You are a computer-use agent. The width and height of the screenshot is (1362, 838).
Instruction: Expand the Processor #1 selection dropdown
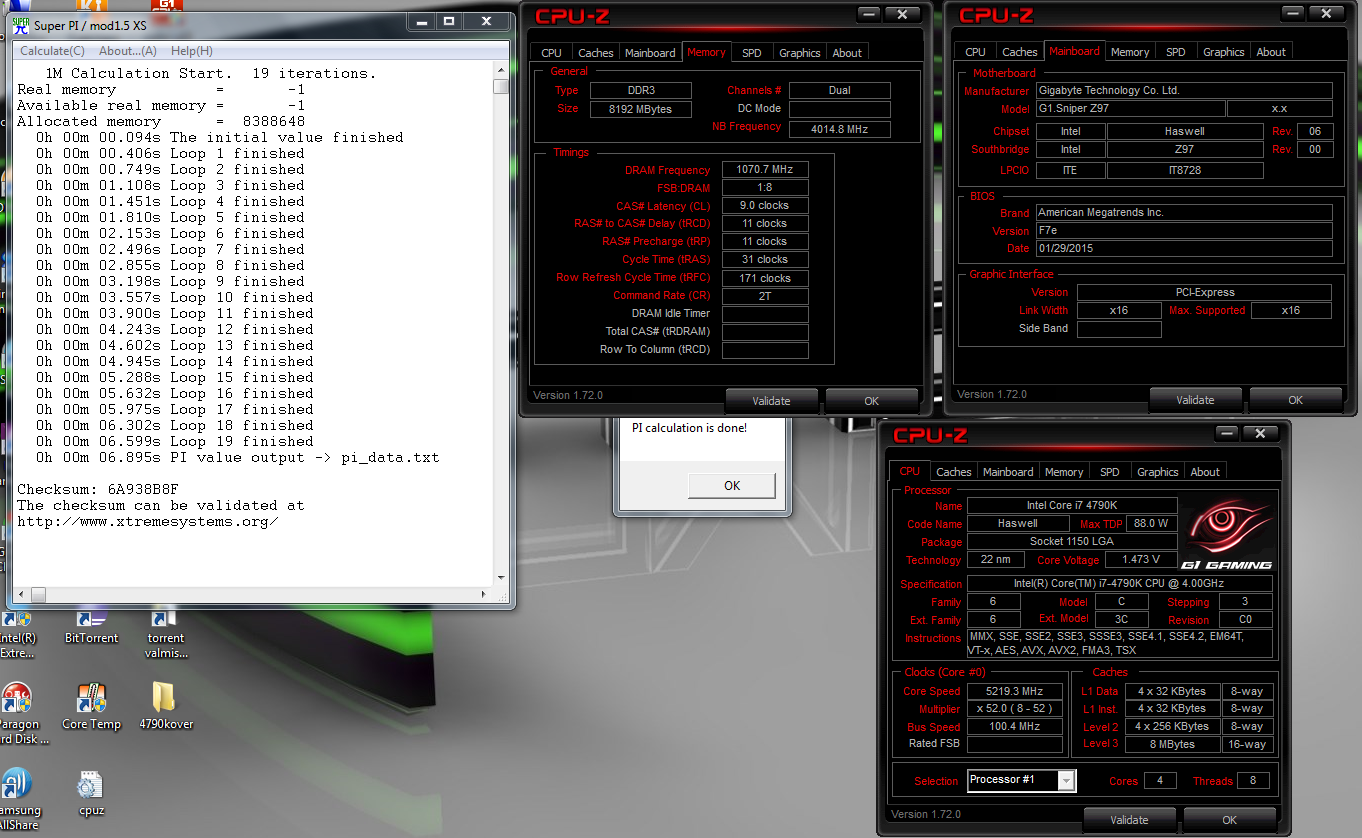coord(1067,781)
